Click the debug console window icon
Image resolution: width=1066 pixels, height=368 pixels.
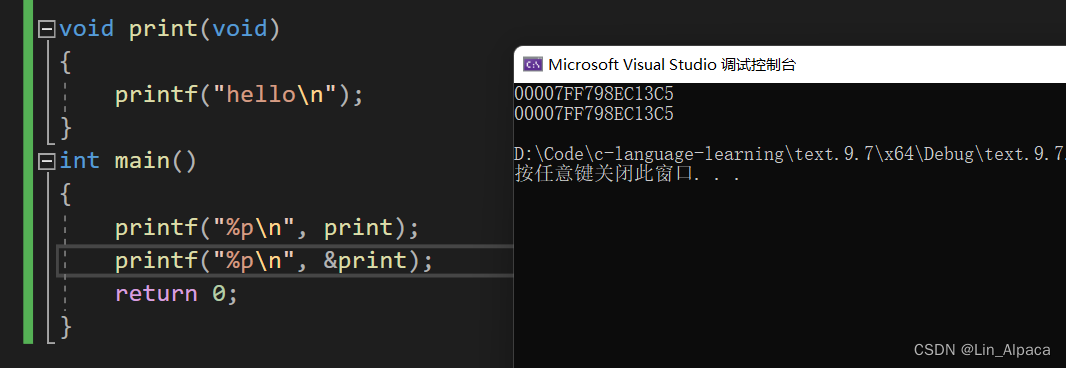pyautogui.click(x=532, y=65)
